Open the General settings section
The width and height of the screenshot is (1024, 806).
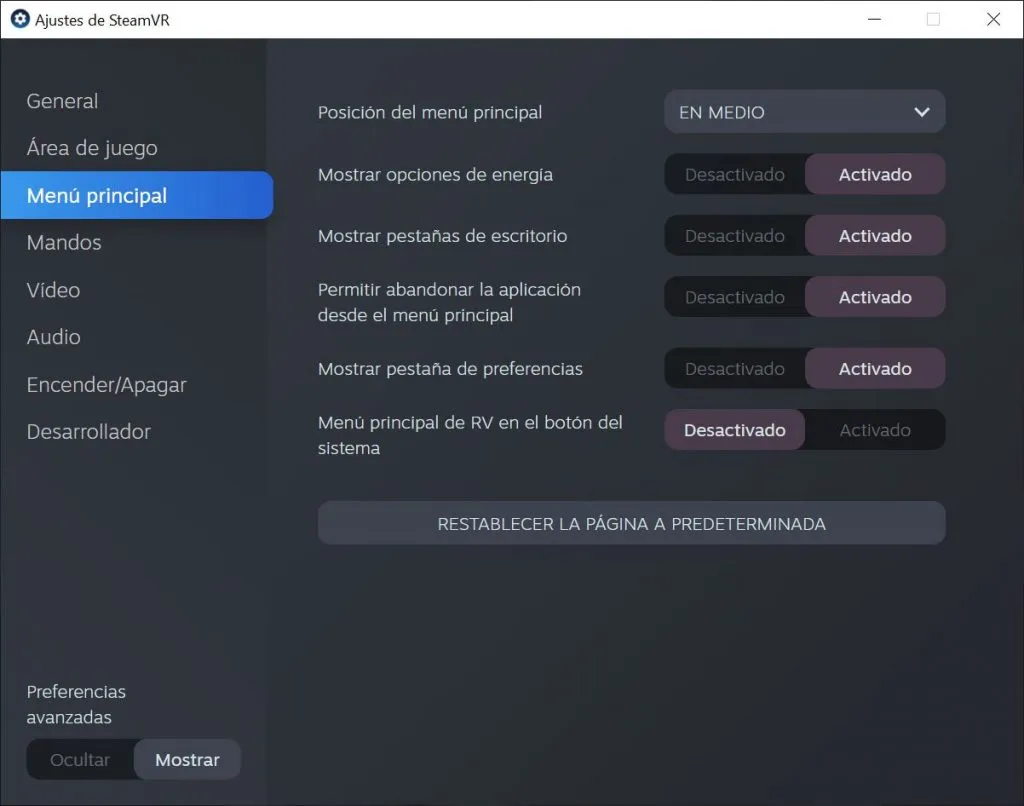[62, 101]
